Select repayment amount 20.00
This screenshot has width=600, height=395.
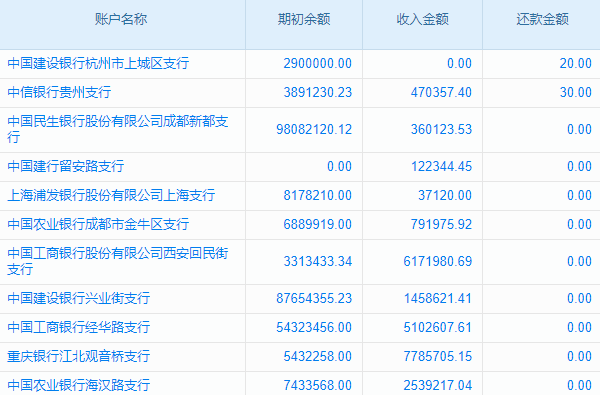tap(576, 64)
